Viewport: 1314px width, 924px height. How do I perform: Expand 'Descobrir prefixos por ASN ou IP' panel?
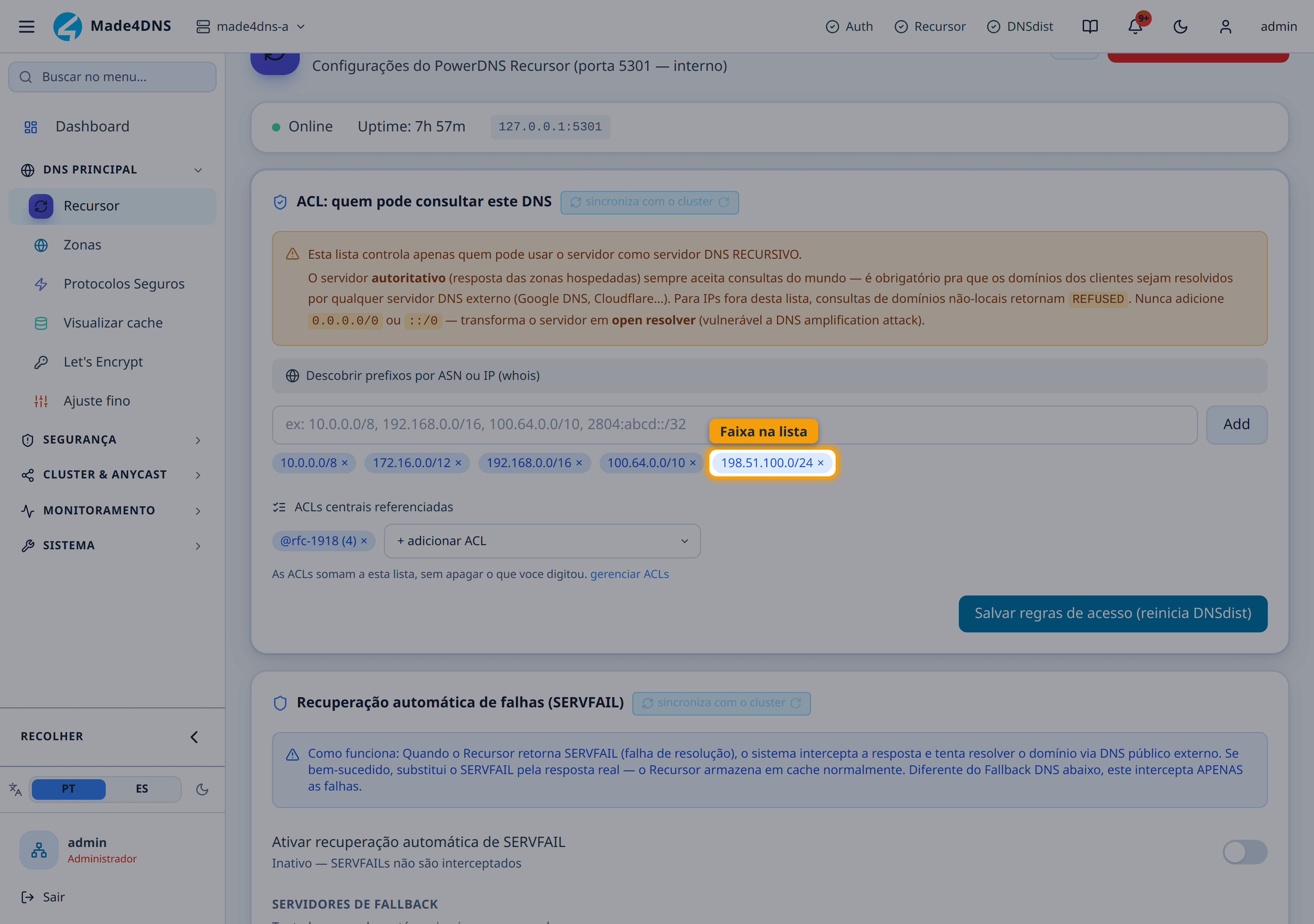point(769,375)
